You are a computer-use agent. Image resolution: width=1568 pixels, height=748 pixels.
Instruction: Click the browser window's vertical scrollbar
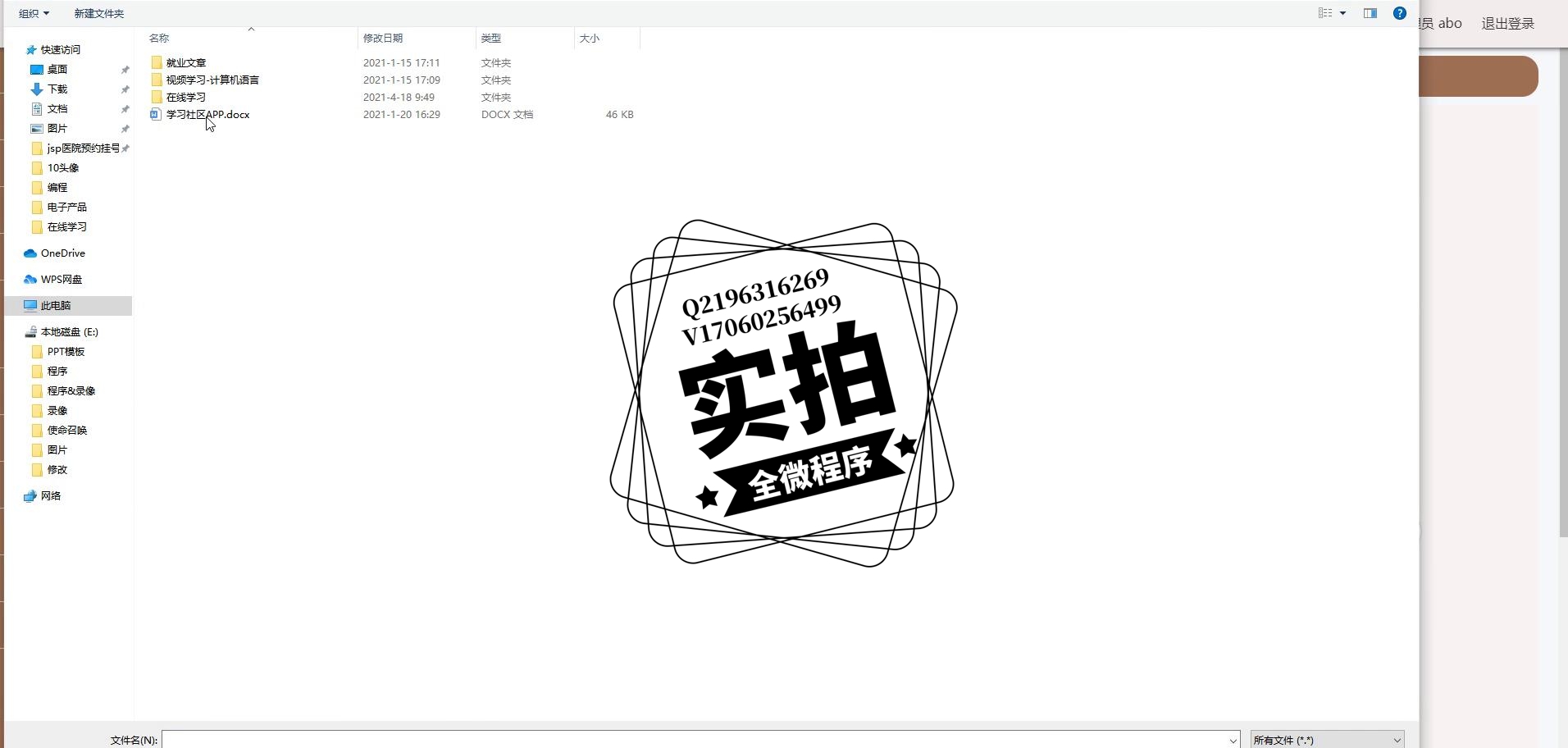click(1563, 292)
